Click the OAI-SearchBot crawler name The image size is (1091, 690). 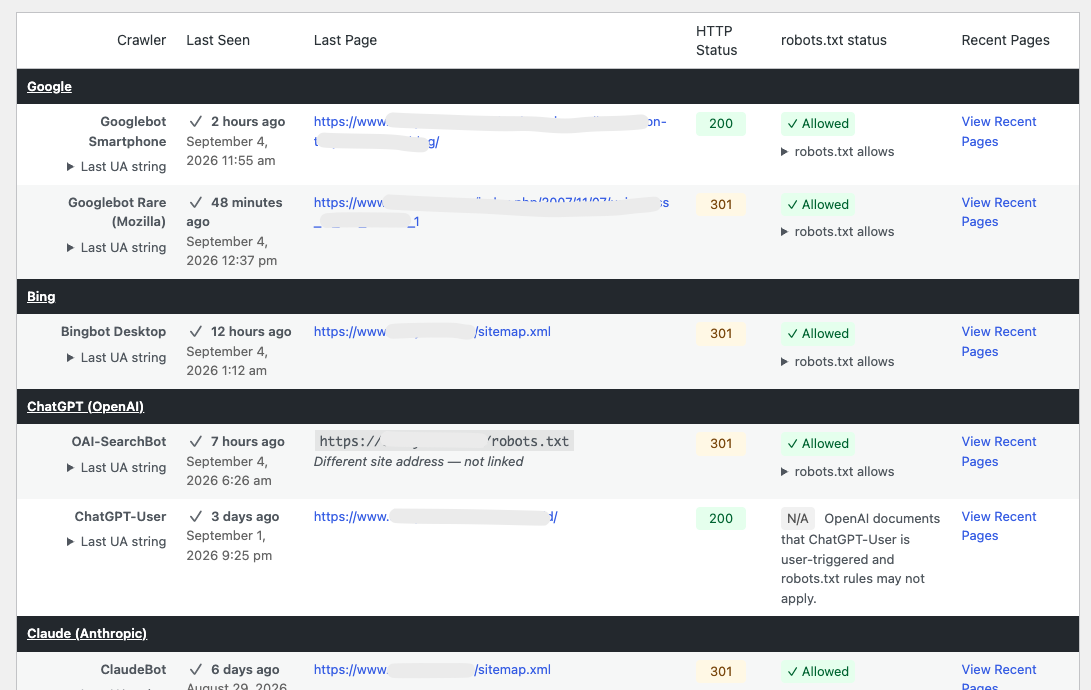point(119,442)
